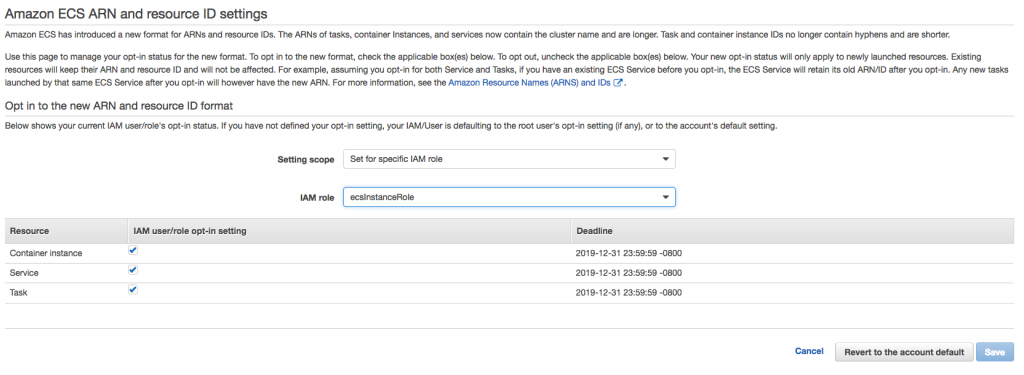Screen dimensions: 1024x375
Task: Uncheck the Container instance opt-in checkbox
Action: coord(133,251)
